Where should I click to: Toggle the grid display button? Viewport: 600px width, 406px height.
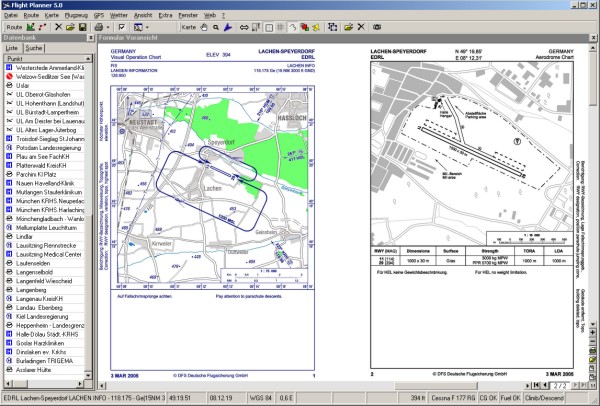pos(280,27)
